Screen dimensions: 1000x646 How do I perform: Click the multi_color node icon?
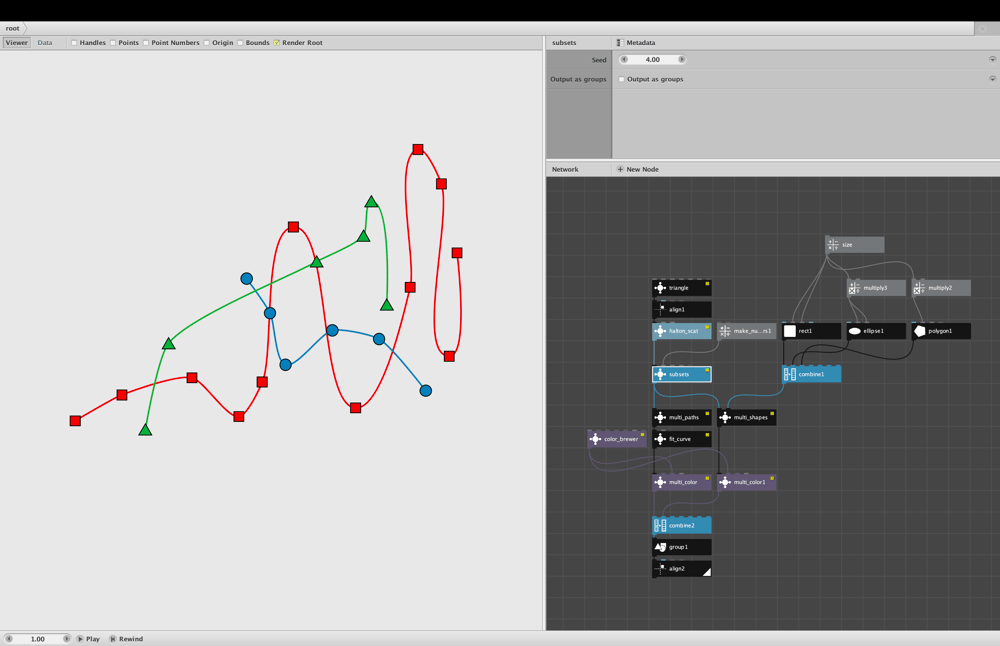coord(660,482)
